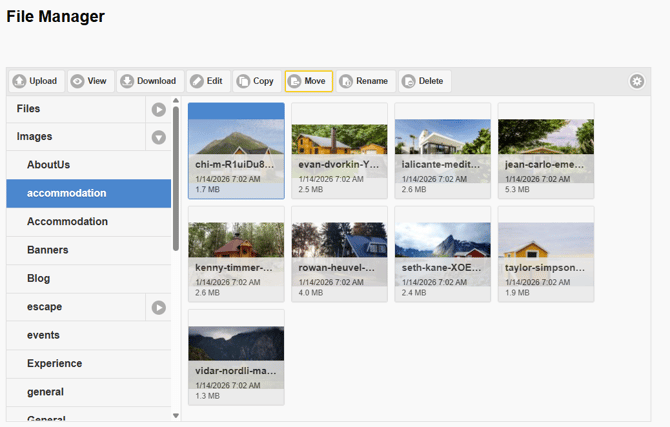
Task: Open the Banners folder
Action: pos(88,250)
